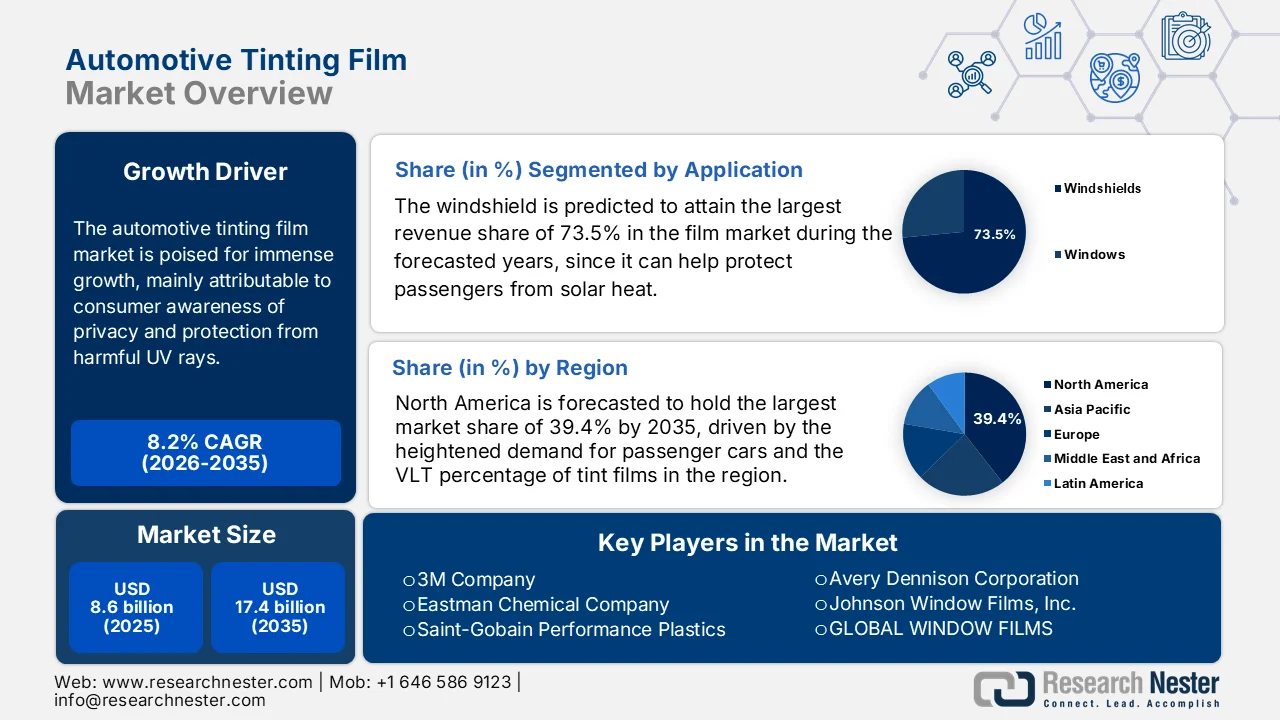Image resolution: width=1280 pixels, height=720 pixels.
Task: Collapse the Share by Region card
Action: [510, 368]
